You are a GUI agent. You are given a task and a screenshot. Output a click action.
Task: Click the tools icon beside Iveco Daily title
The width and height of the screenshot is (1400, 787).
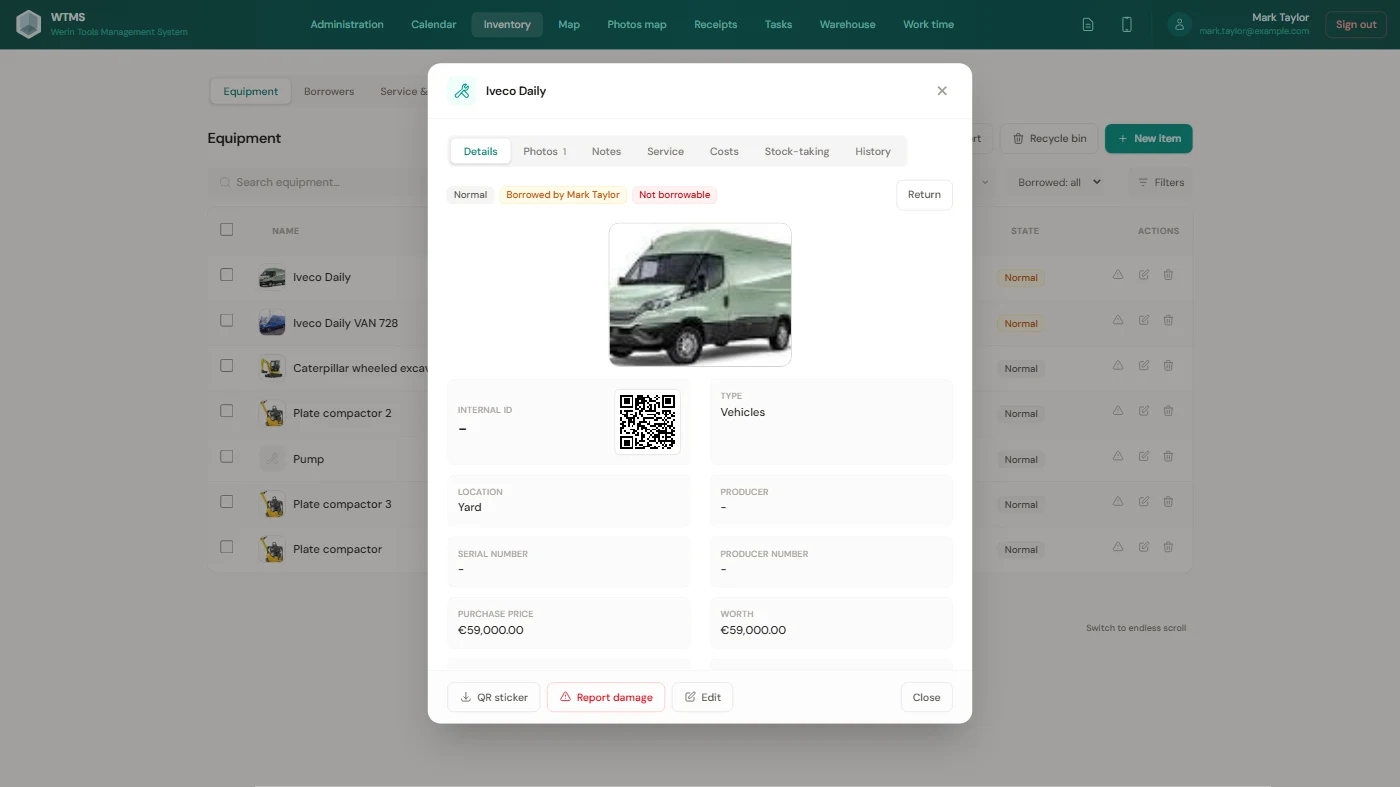[x=462, y=91]
